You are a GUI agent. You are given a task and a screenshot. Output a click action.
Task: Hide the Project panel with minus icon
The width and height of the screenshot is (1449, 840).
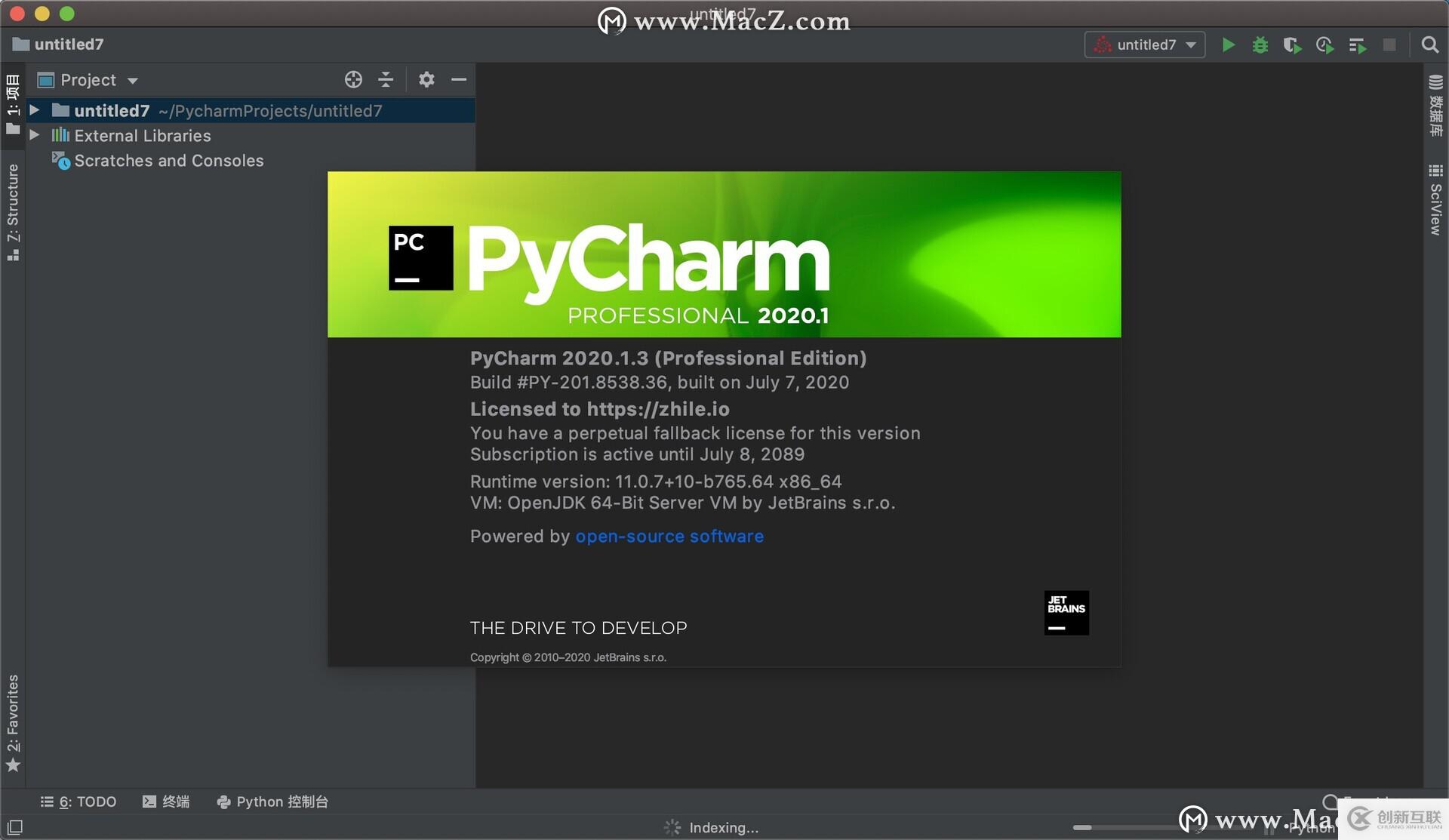(459, 79)
